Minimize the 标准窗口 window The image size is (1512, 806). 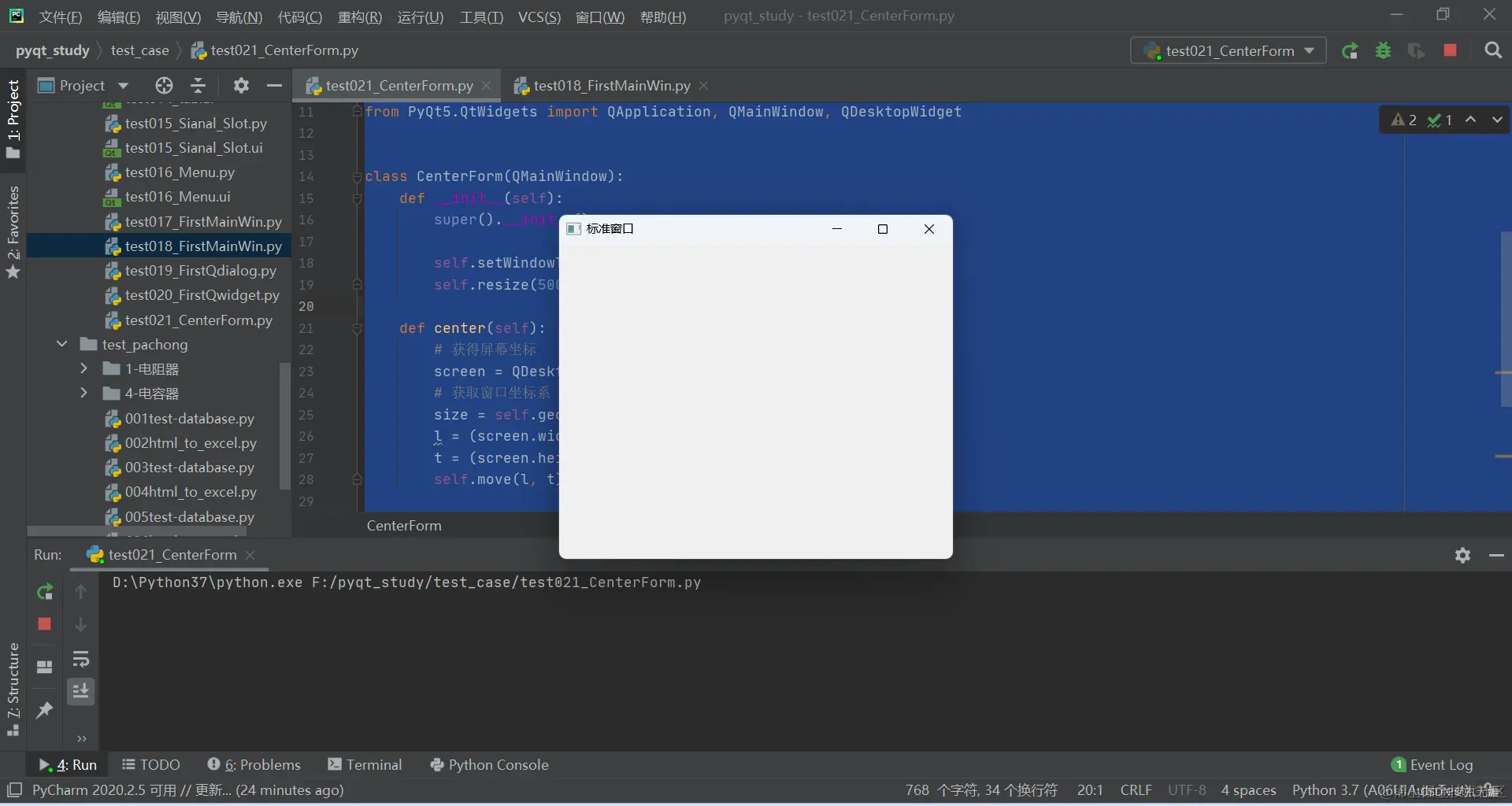click(837, 229)
